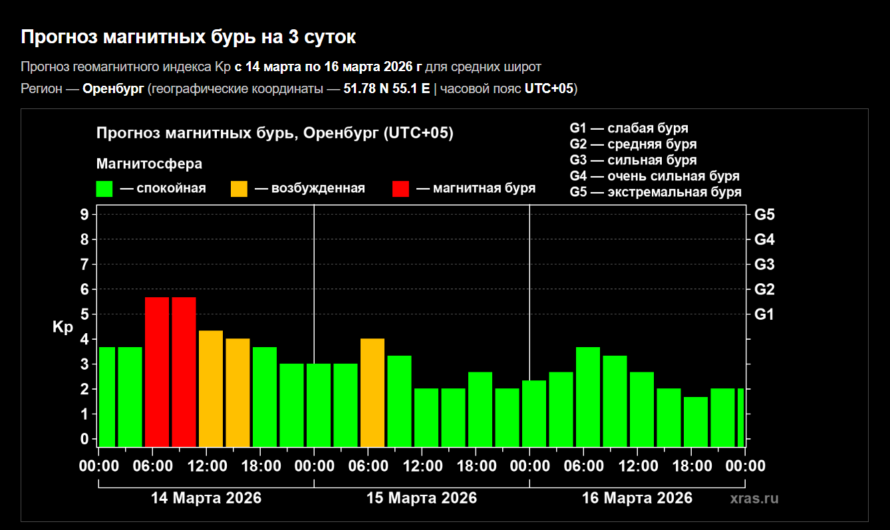This screenshot has width=890, height=530.
Task: Click the 'Прогноз магнитных бурь на 3 суток' heading
Action: tap(187, 37)
